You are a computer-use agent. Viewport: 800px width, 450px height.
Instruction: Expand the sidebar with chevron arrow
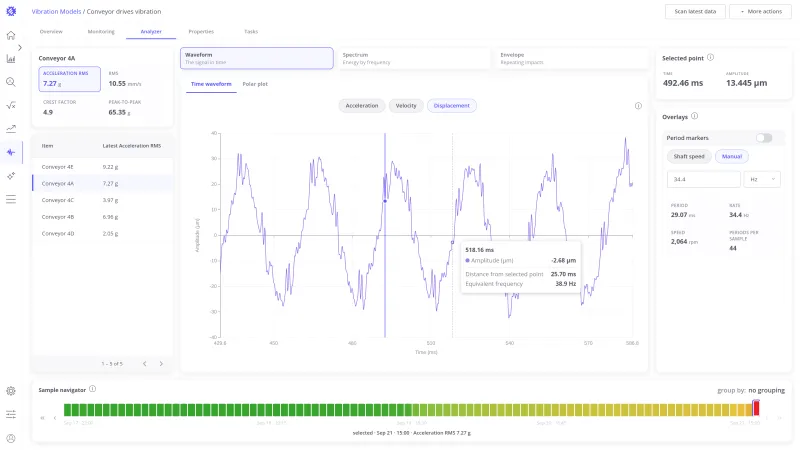coord(20,47)
